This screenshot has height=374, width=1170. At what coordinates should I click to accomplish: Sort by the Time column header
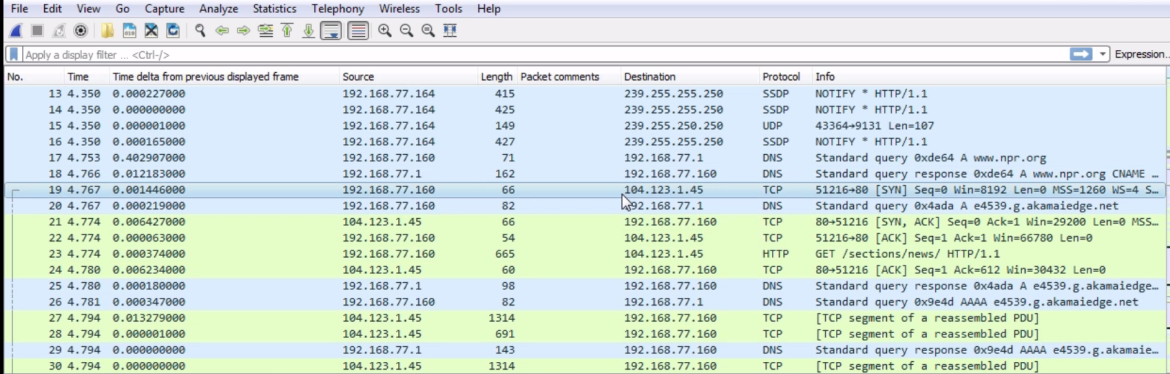point(87,76)
